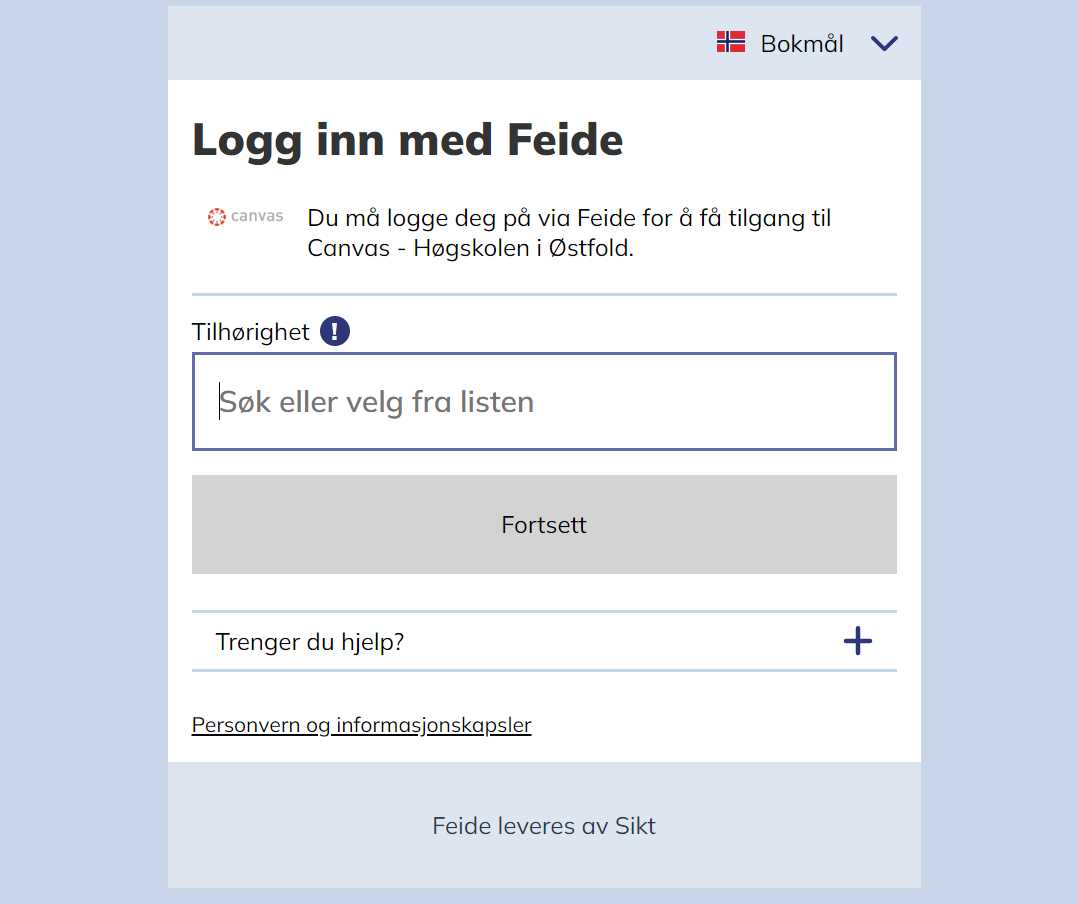Click the "Feide leveres av Sikt" footer text
The width and height of the screenshot is (1078, 904).
coord(544,826)
